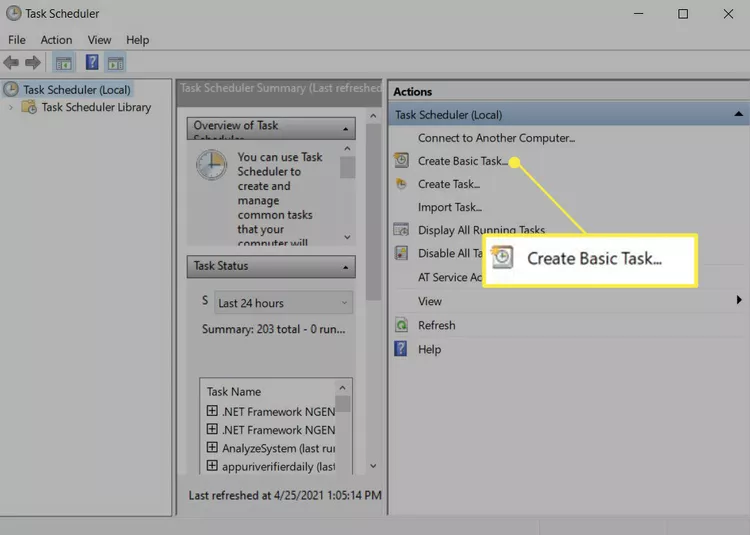750x535 pixels.
Task: Click the blue help toolbar icon
Action: pos(91,63)
